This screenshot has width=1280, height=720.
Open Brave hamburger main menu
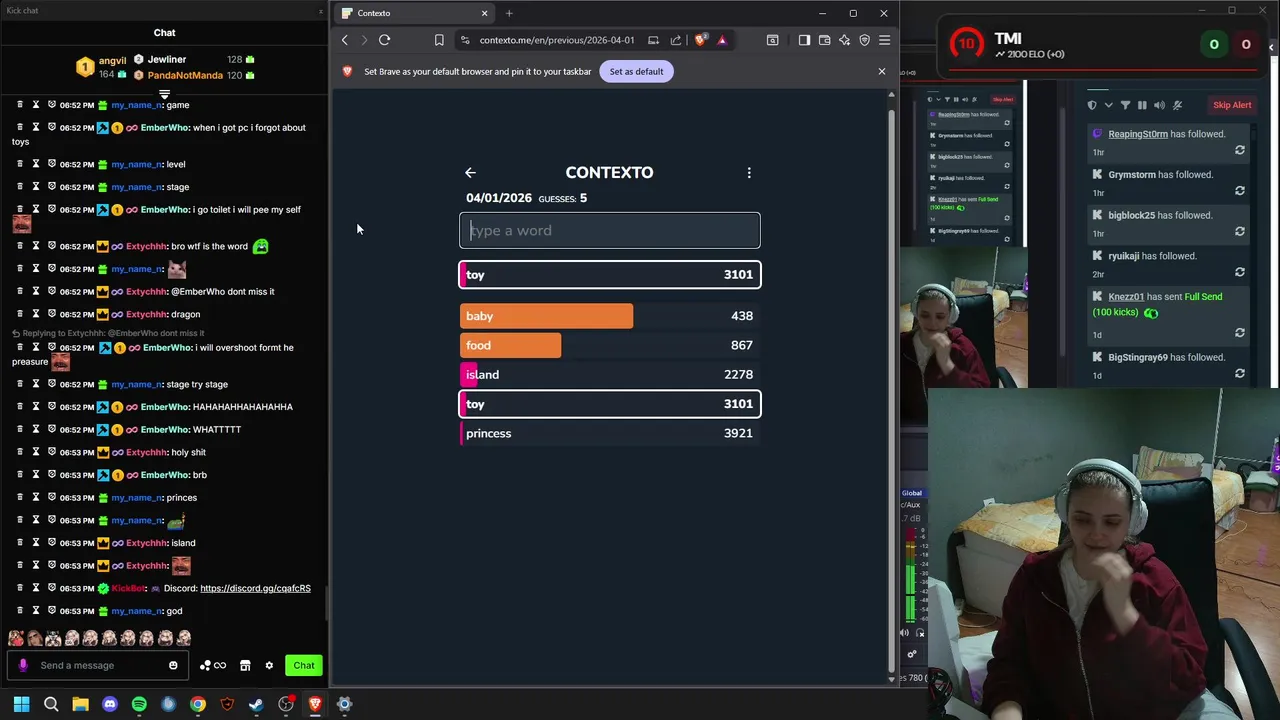click(x=884, y=40)
